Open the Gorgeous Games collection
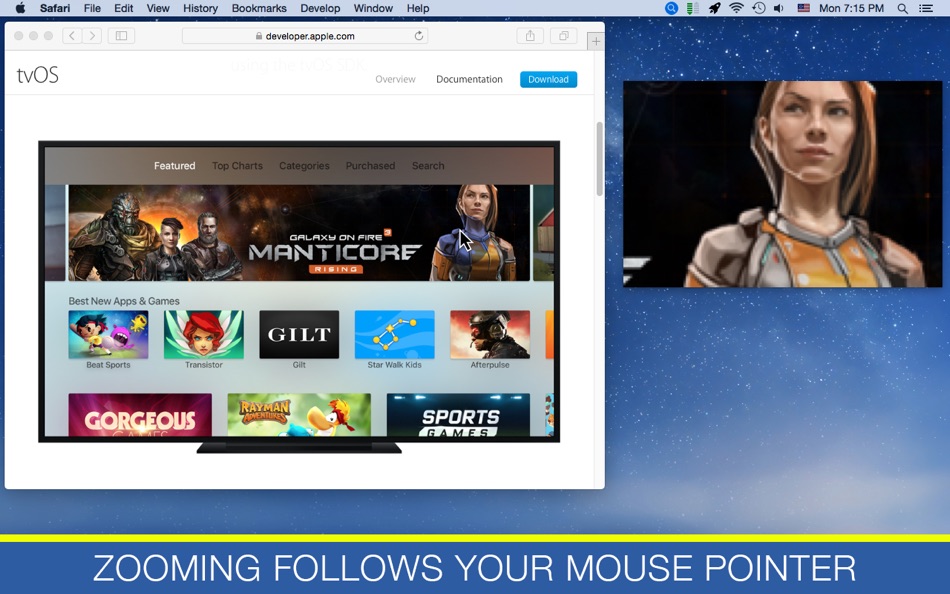 pyautogui.click(x=140, y=415)
